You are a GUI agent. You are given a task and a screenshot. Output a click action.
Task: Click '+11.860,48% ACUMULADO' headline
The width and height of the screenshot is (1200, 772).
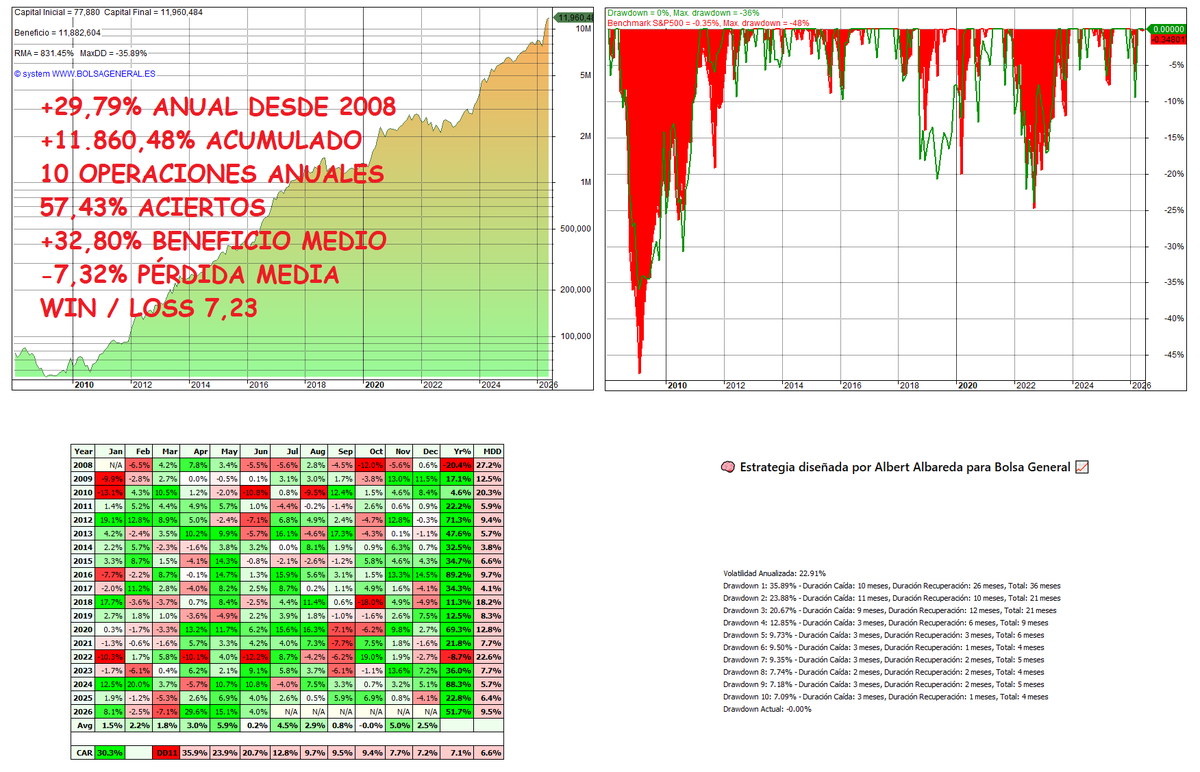[201, 140]
